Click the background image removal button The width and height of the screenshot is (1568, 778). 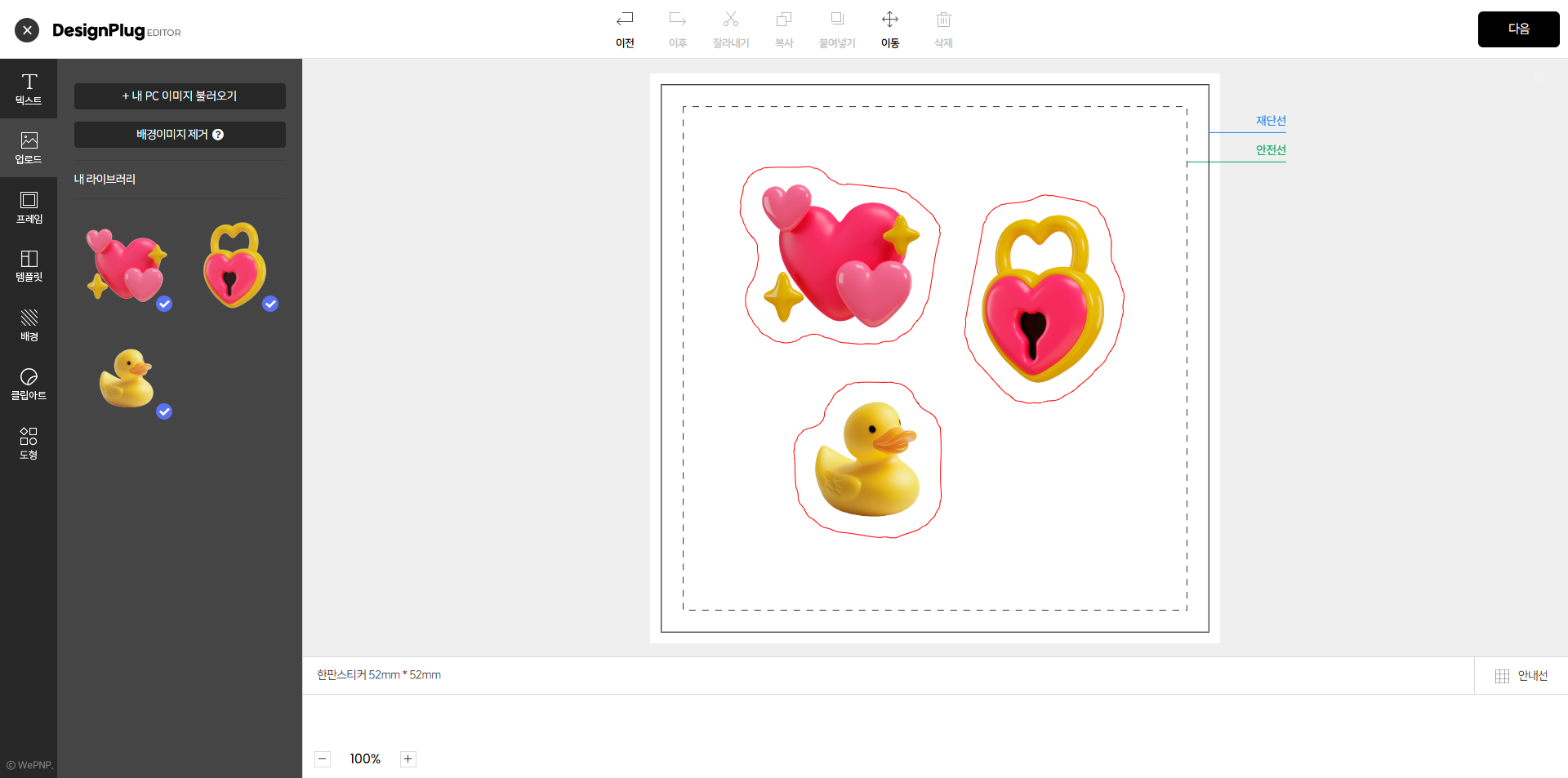click(x=180, y=135)
